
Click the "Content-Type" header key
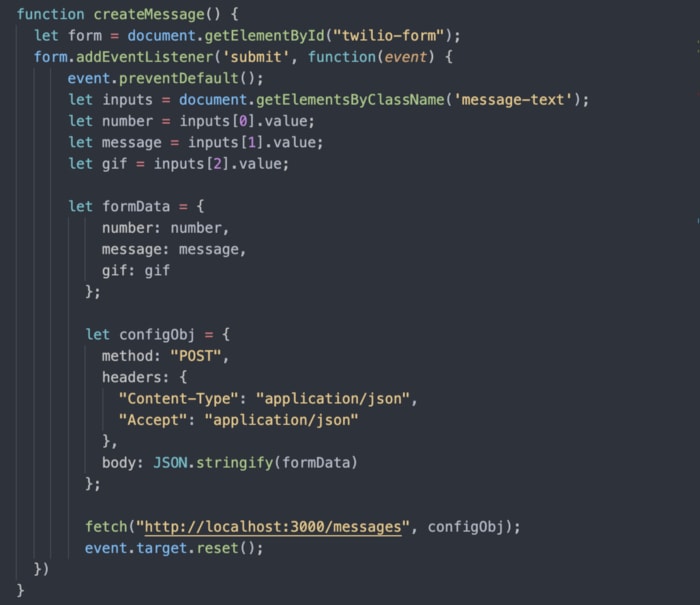(x=179, y=399)
